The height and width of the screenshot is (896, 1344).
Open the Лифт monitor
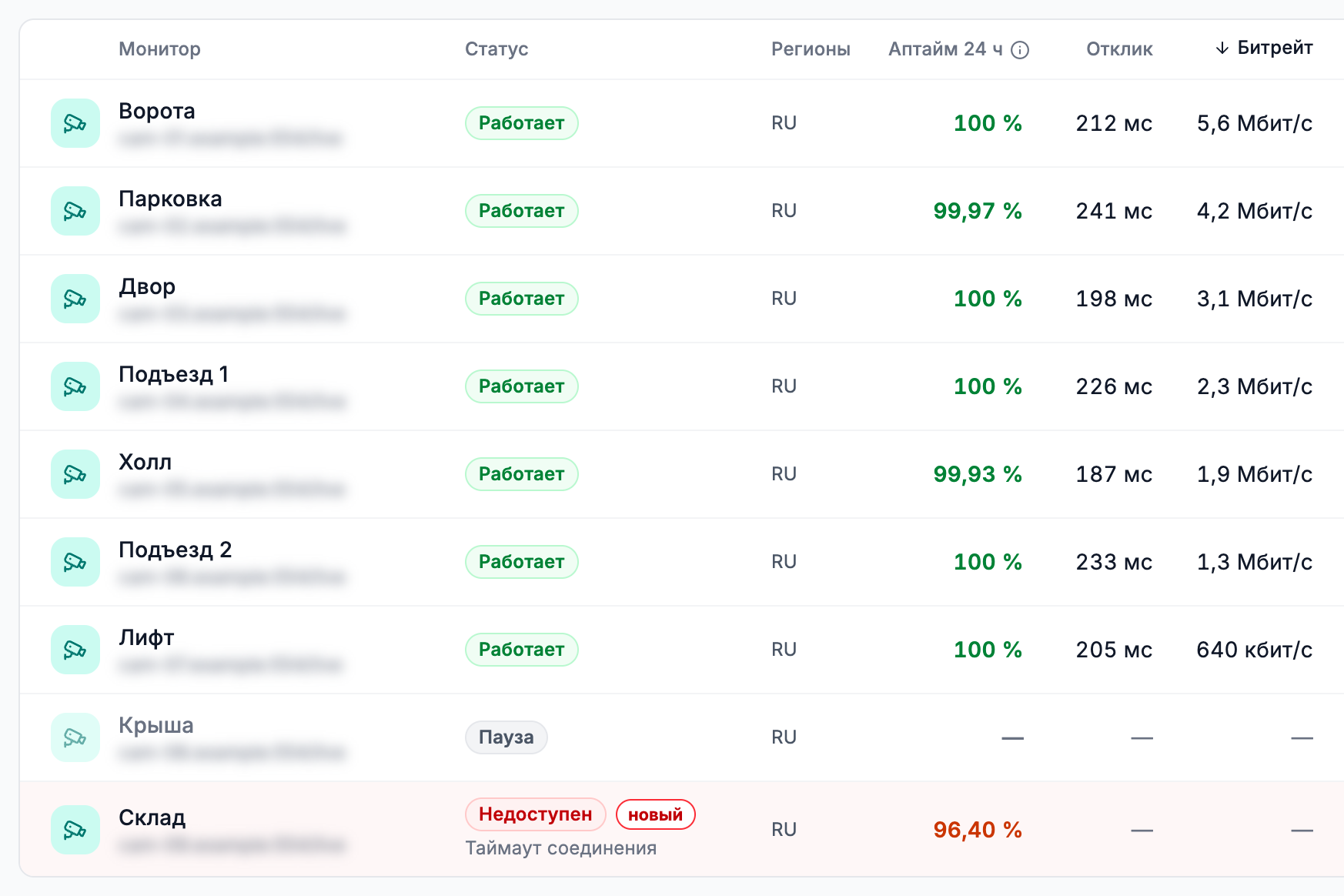146,637
